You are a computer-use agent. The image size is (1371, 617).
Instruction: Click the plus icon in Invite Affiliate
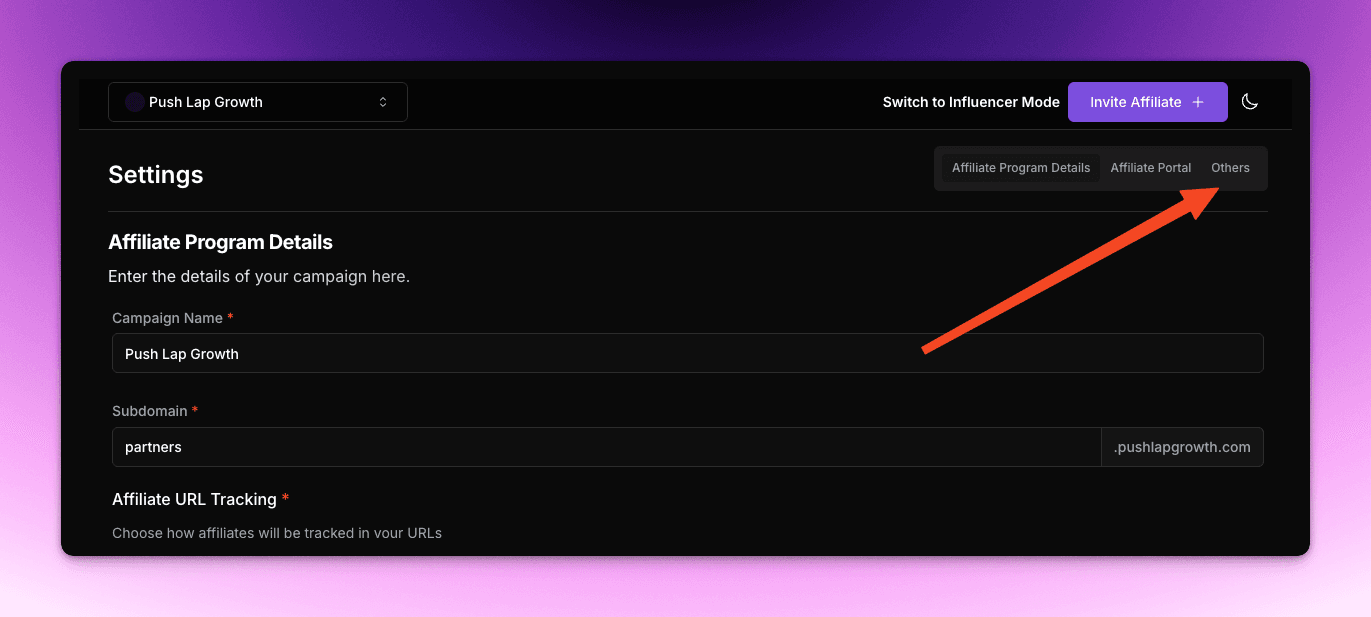[x=1198, y=102]
